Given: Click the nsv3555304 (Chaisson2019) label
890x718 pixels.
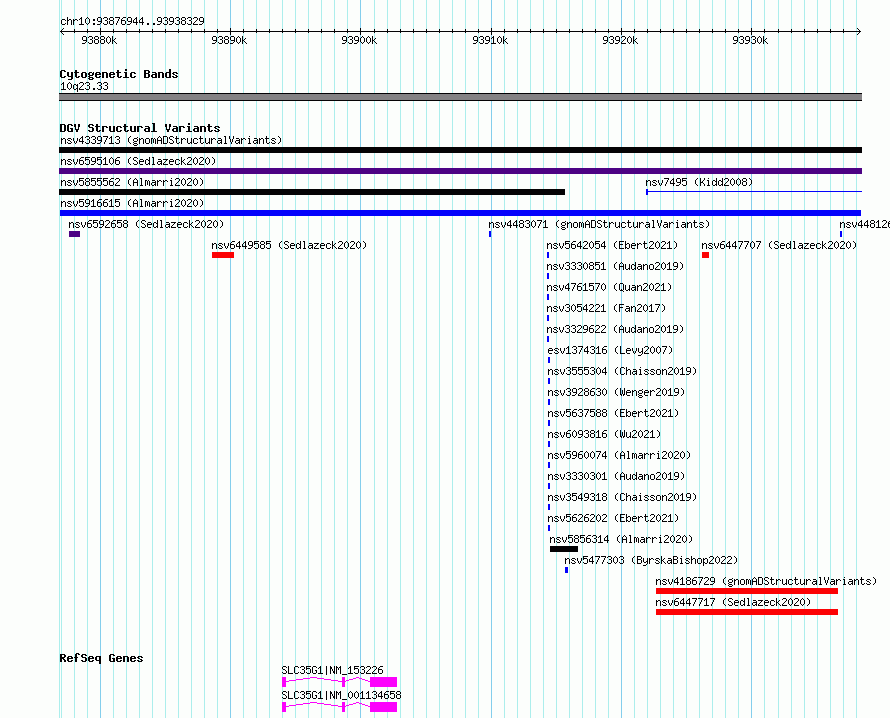Looking at the screenshot, I should click(622, 371).
